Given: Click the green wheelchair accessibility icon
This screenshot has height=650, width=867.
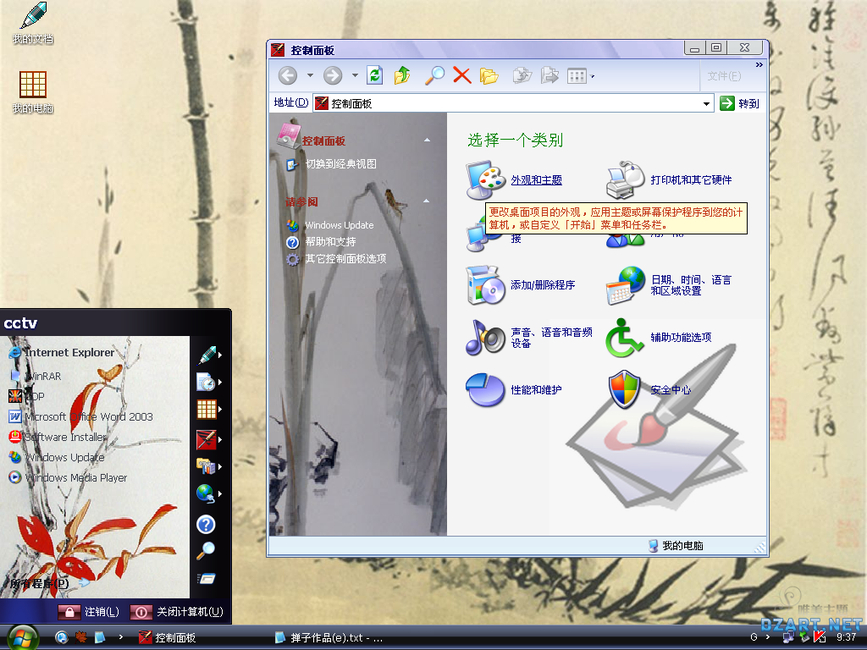Looking at the screenshot, I should coord(625,338).
